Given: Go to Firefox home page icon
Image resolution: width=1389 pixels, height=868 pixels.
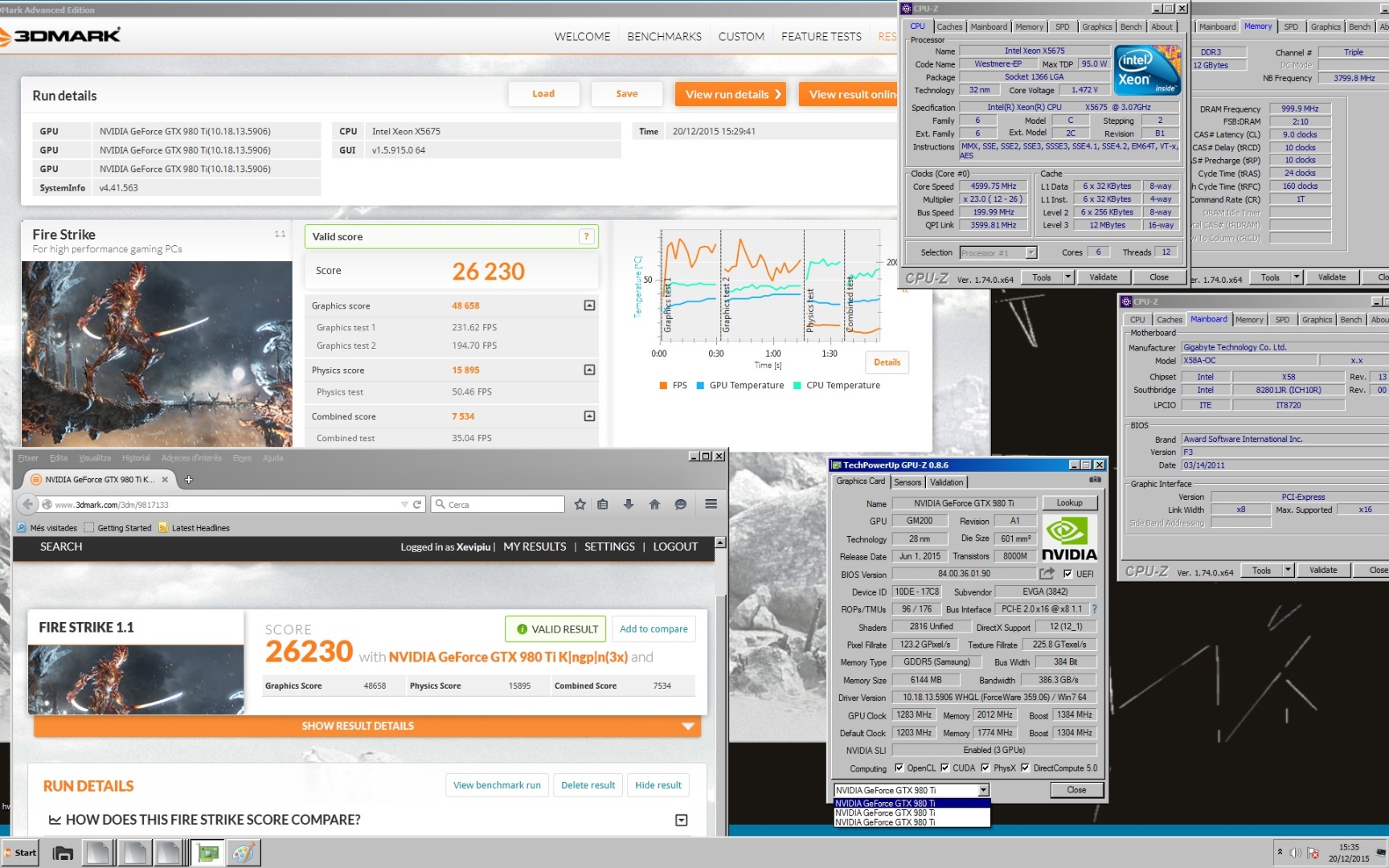Looking at the screenshot, I should click(x=654, y=504).
